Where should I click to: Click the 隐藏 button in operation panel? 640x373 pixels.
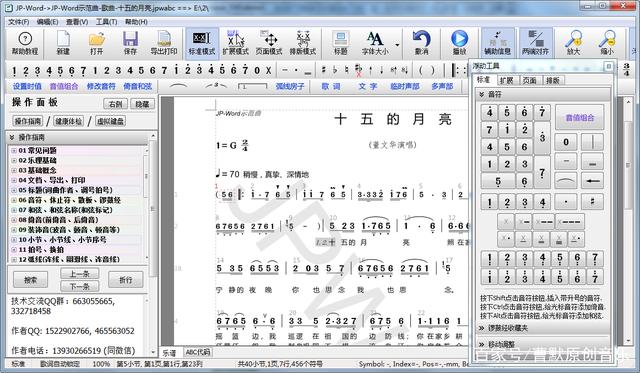point(142,104)
